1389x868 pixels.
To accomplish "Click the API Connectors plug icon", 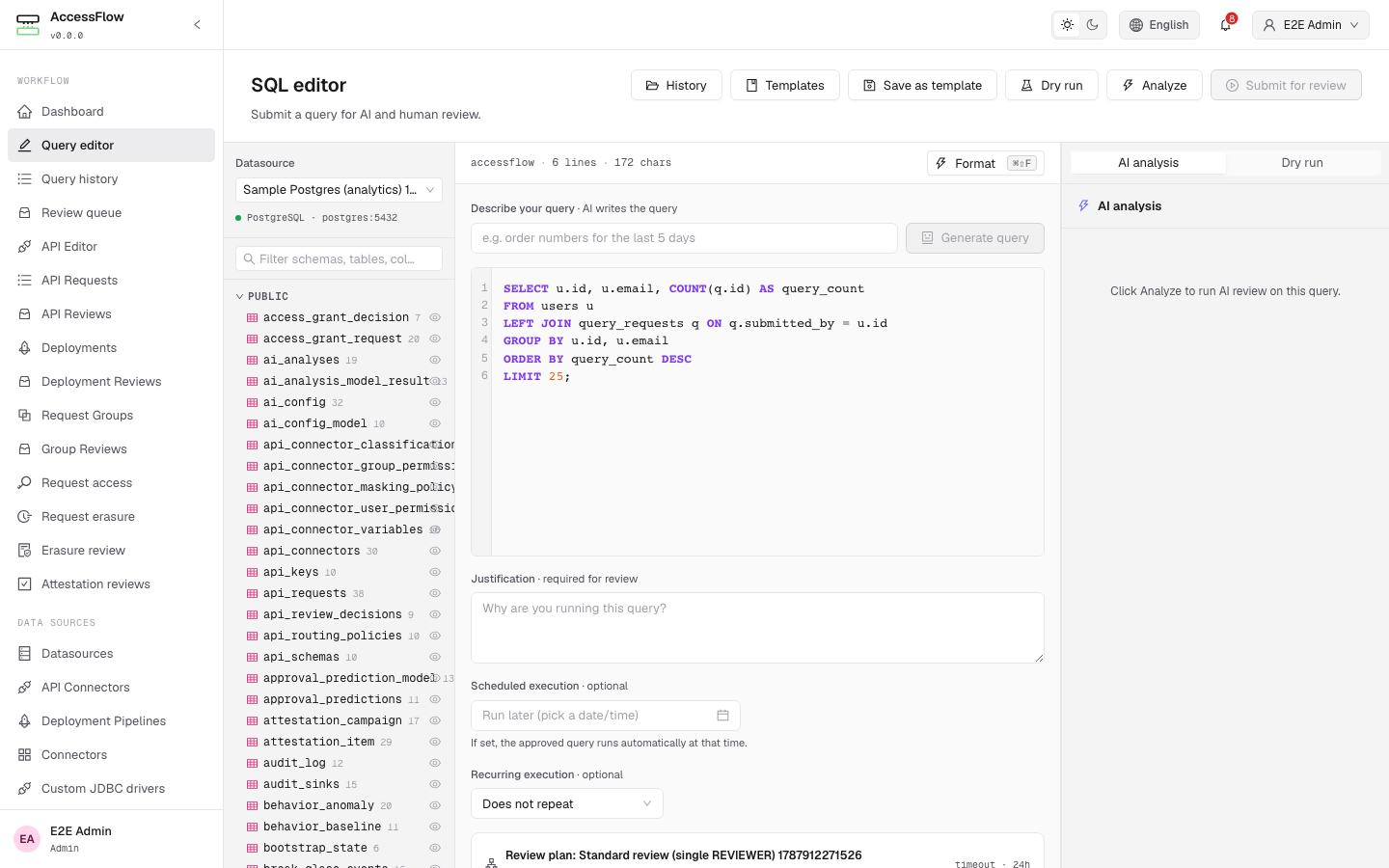I will point(25,688).
